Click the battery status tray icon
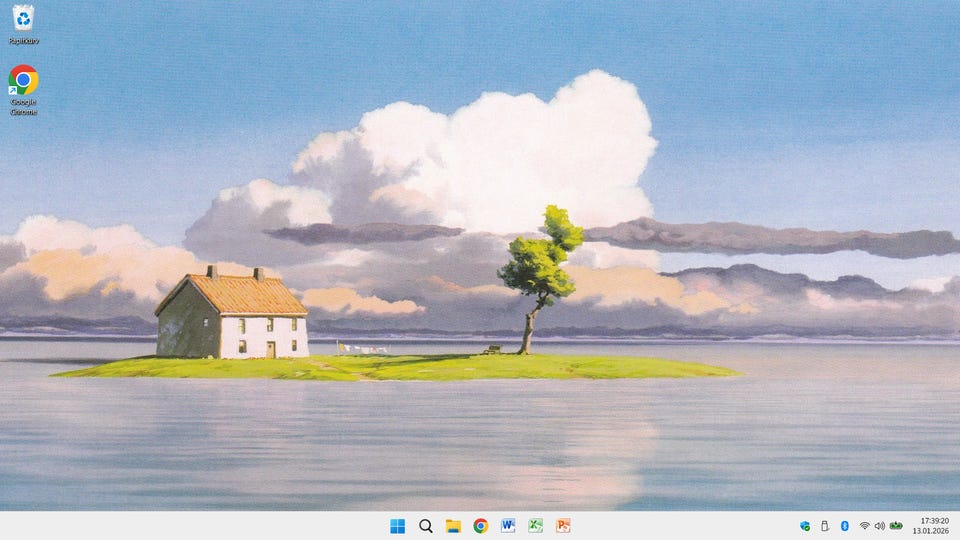The image size is (960, 540). 896,526
